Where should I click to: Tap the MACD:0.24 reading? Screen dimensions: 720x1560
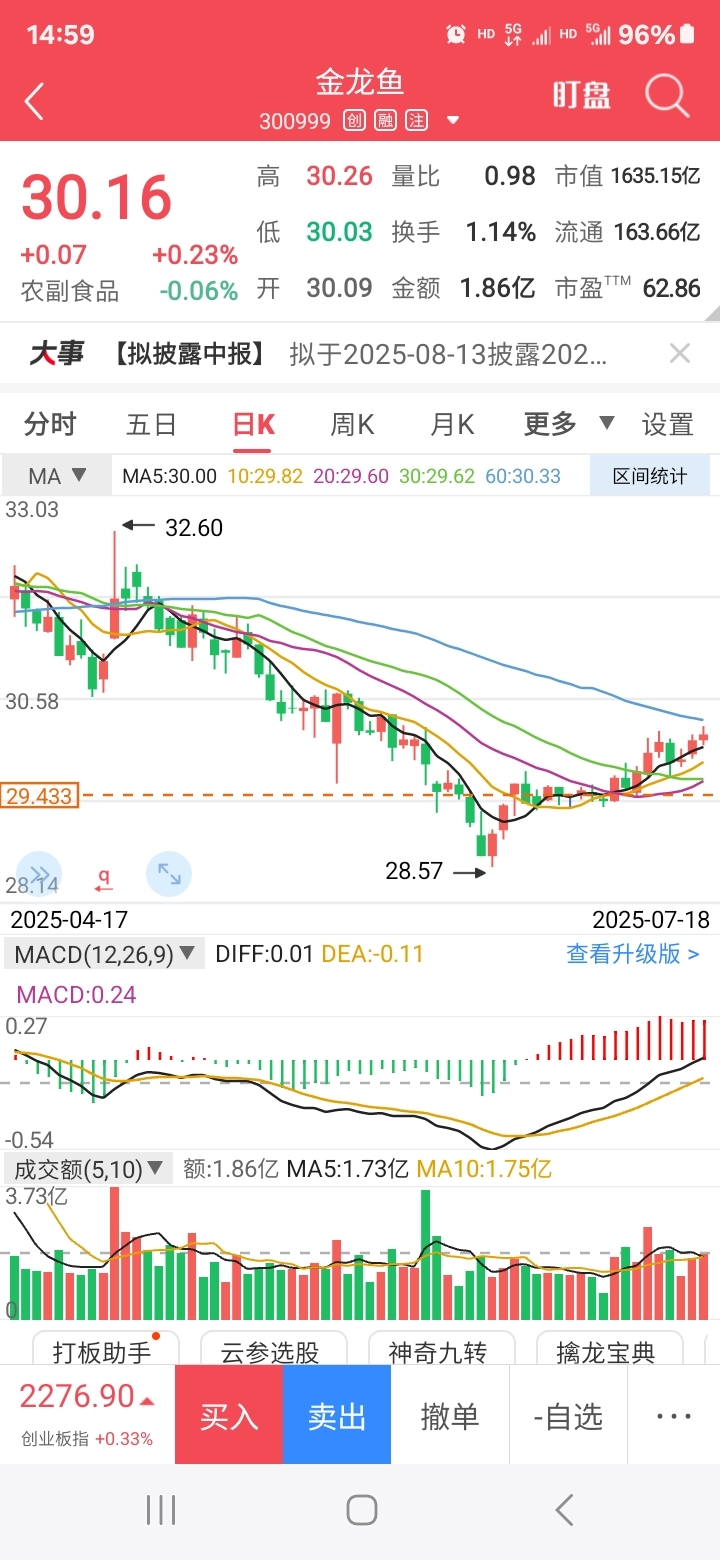click(x=76, y=995)
